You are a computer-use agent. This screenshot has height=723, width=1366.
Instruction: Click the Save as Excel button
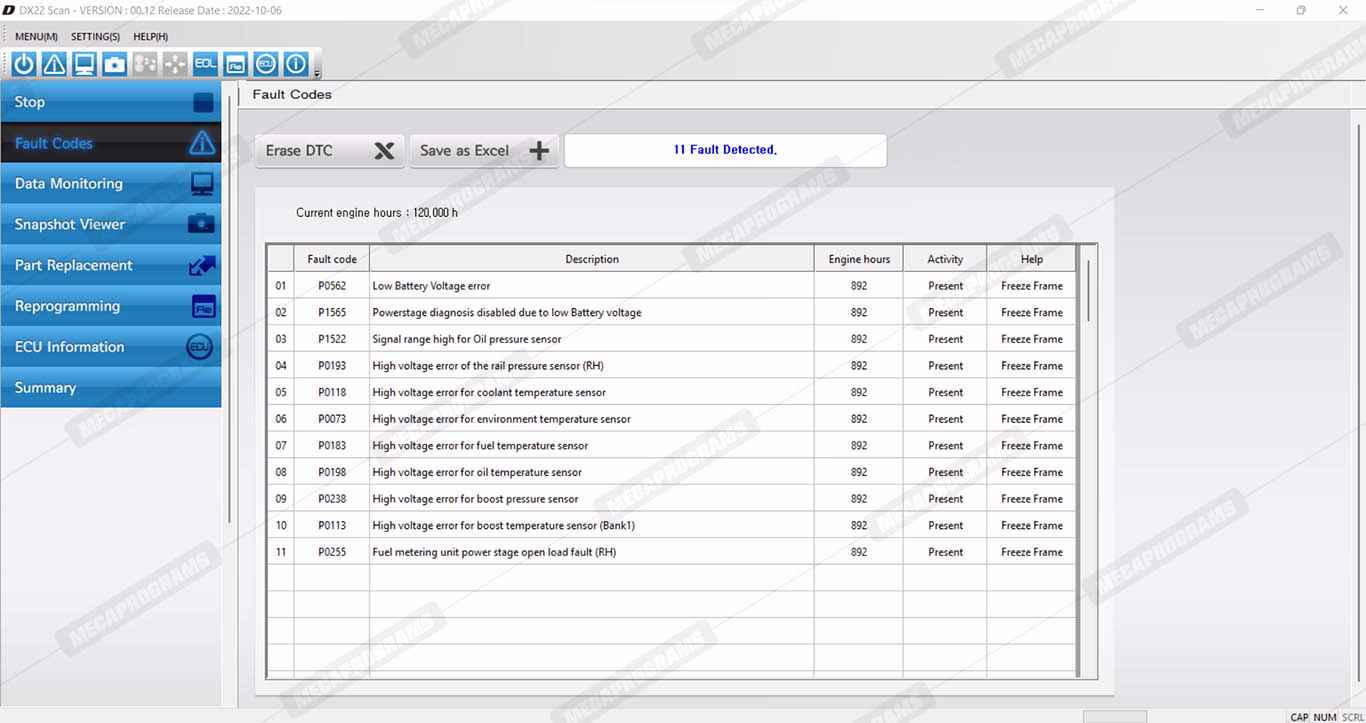[484, 151]
